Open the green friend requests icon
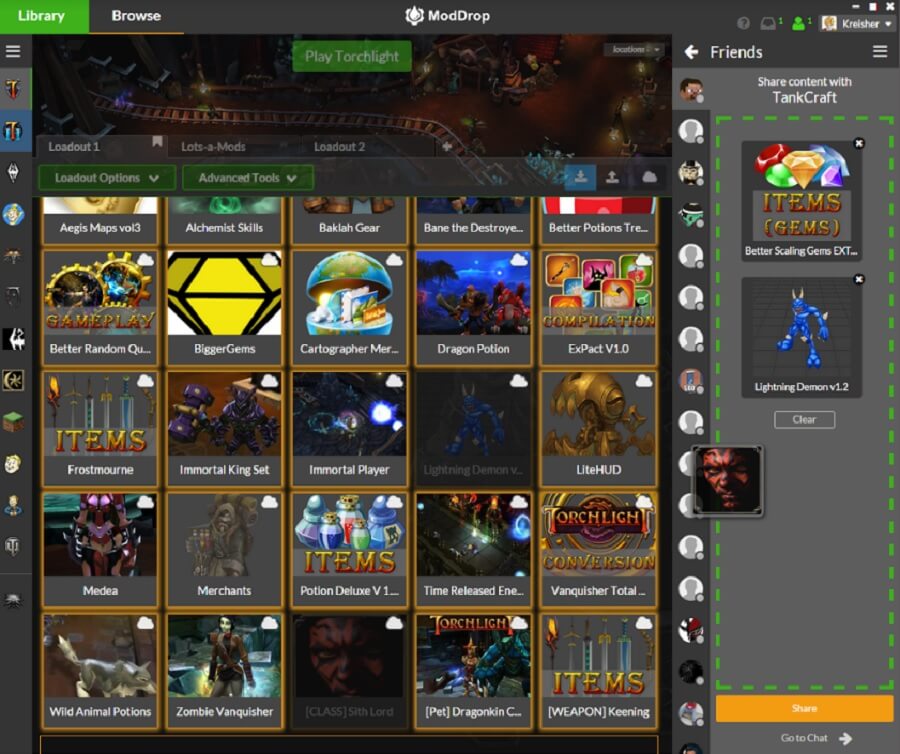The width and height of the screenshot is (900, 754). (798, 24)
